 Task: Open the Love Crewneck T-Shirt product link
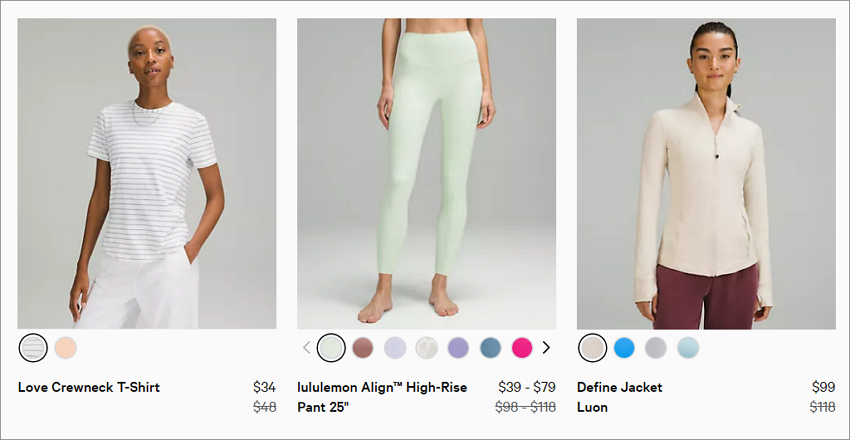89,387
